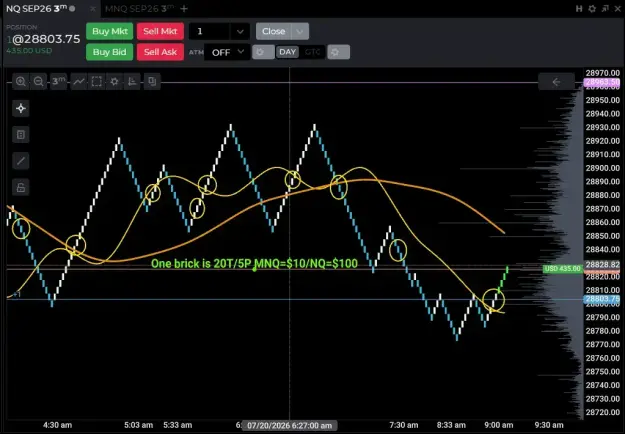
Task: Click the back arrow above price axis
Action: pos(556,82)
